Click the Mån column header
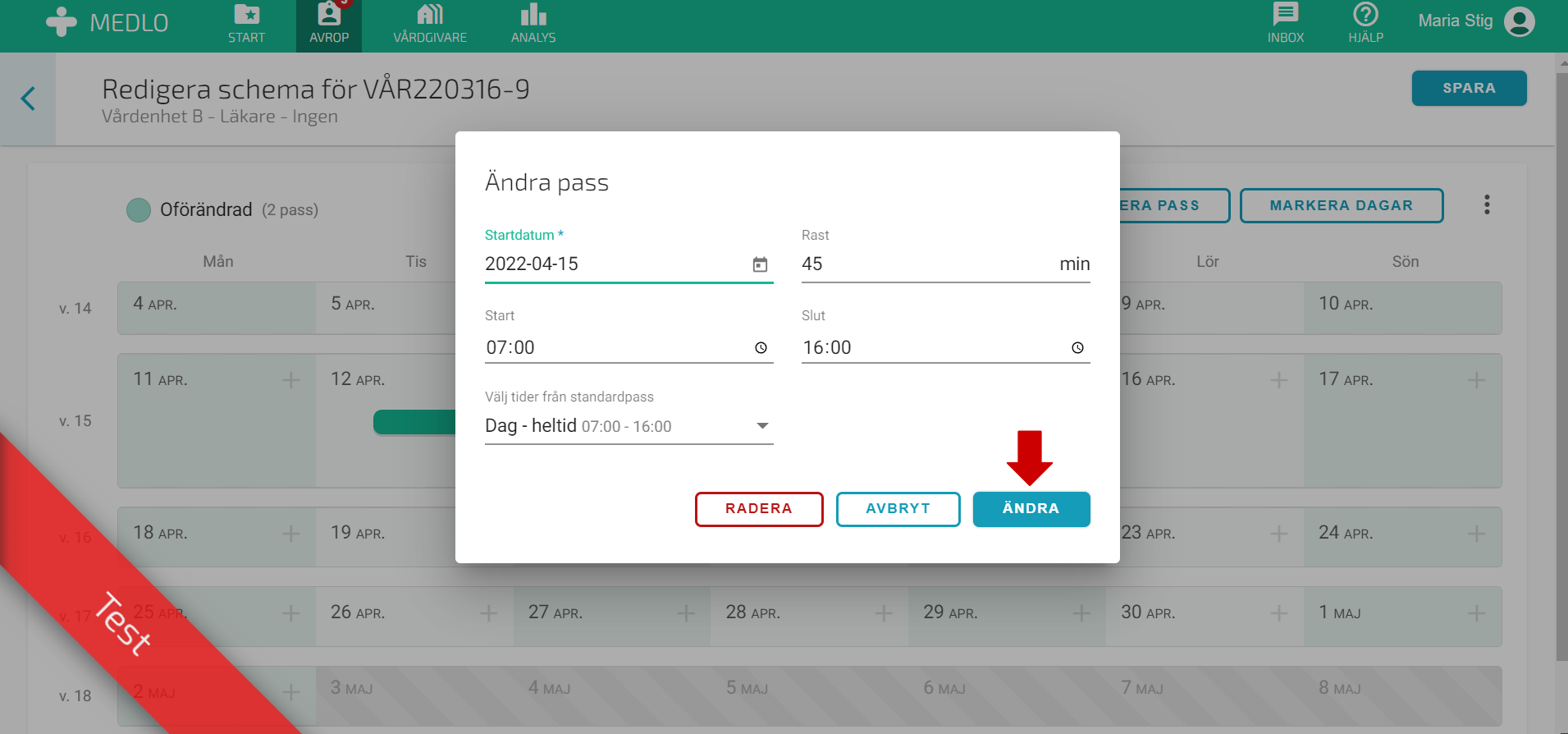Viewport: 1568px width, 734px height. pyautogui.click(x=218, y=262)
